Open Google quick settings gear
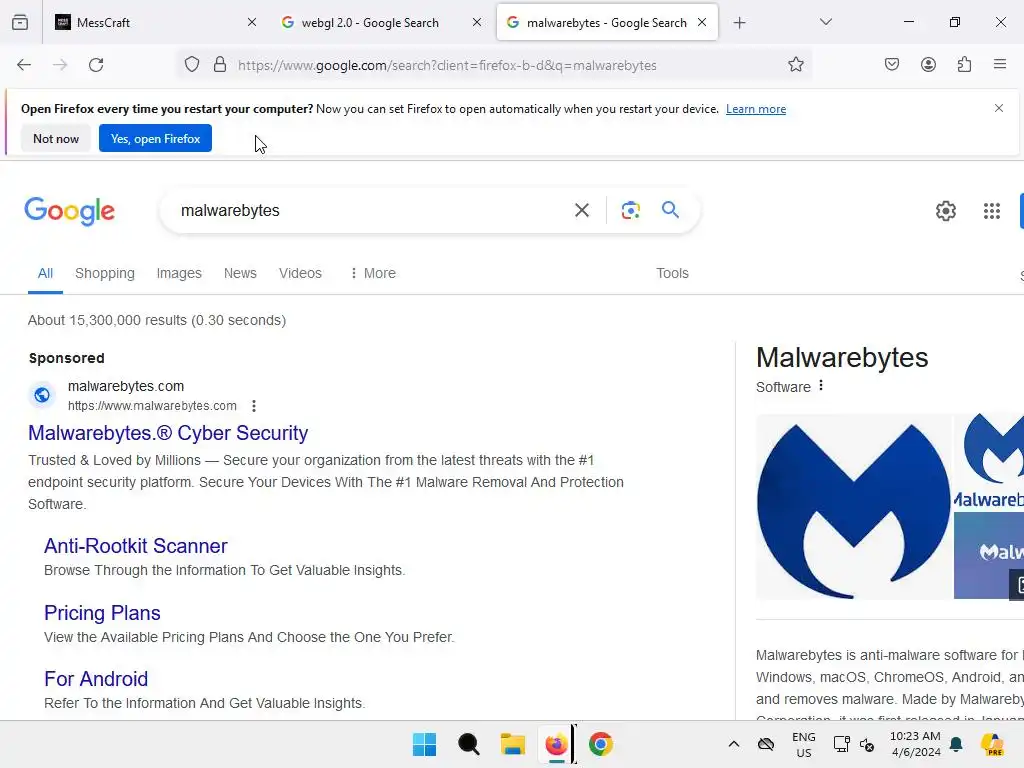This screenshot has width=1024, height=768. coord(946,210)
